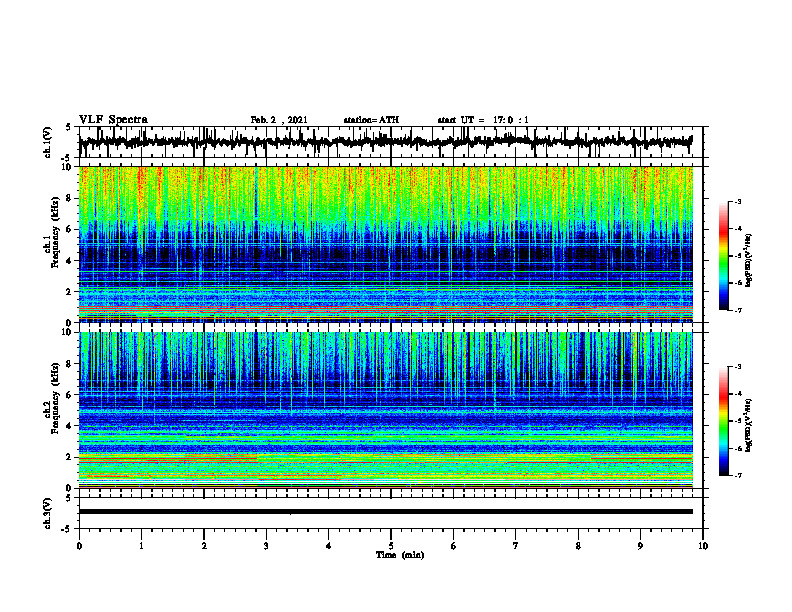The image size is (792, 612).
Task: Click time axis tick label "1"
Action: click(x=141, y=546)
